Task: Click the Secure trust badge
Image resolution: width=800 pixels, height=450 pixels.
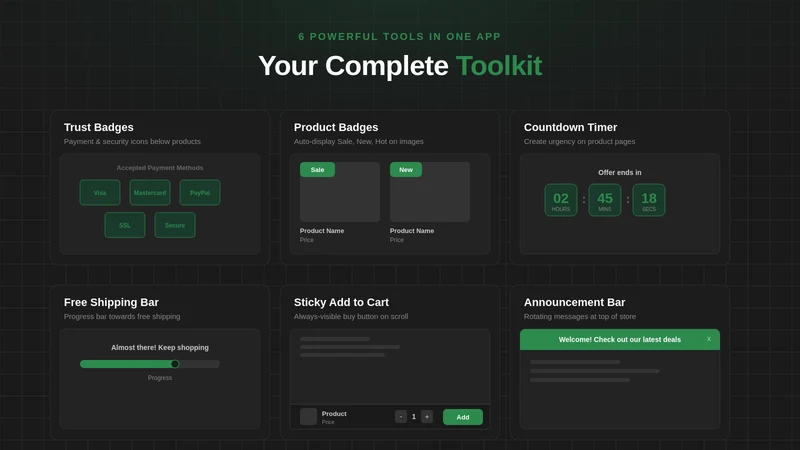Action: pos(175,225)
